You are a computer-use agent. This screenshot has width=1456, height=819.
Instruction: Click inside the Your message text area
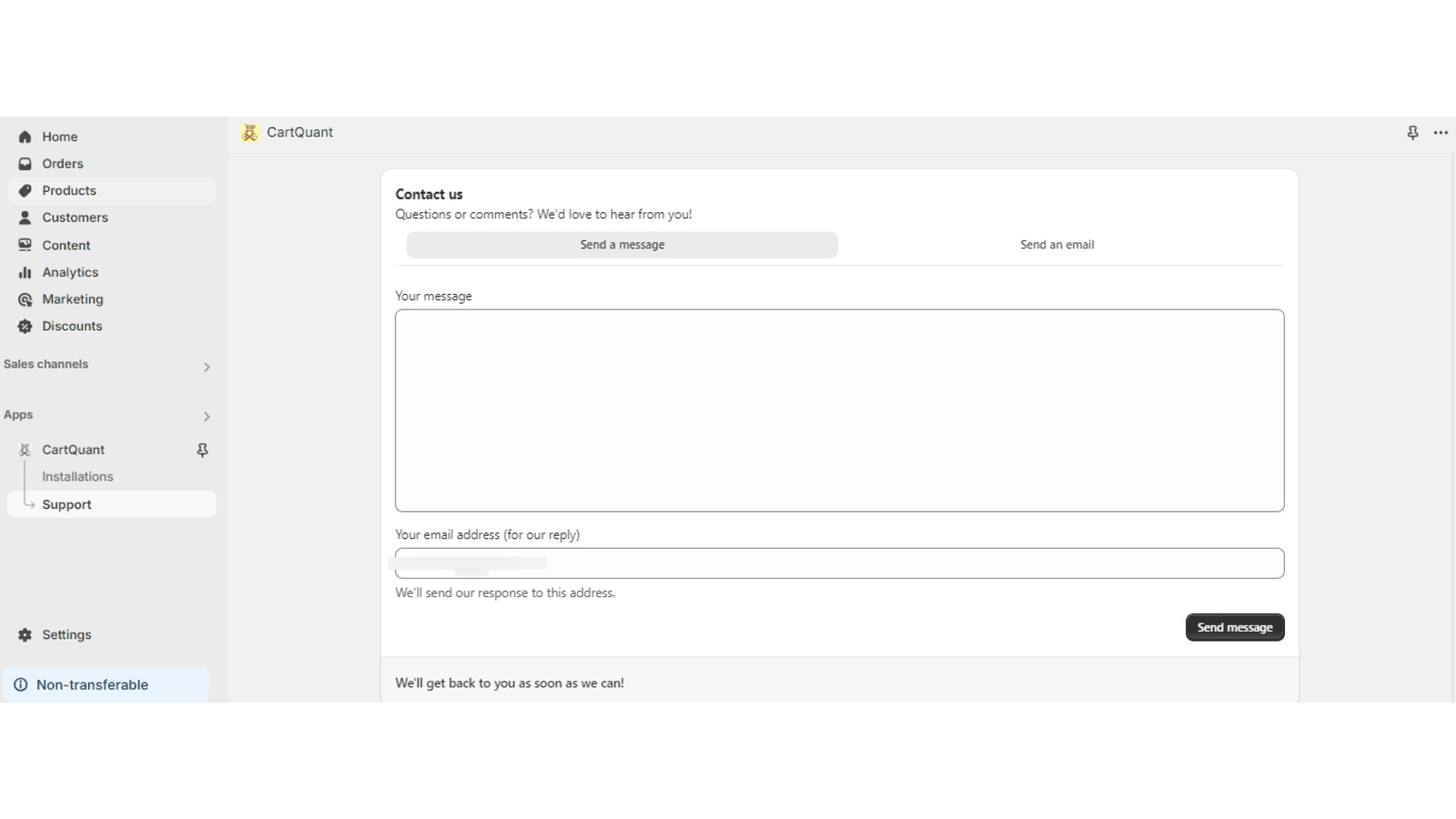(x=839, y=410)
